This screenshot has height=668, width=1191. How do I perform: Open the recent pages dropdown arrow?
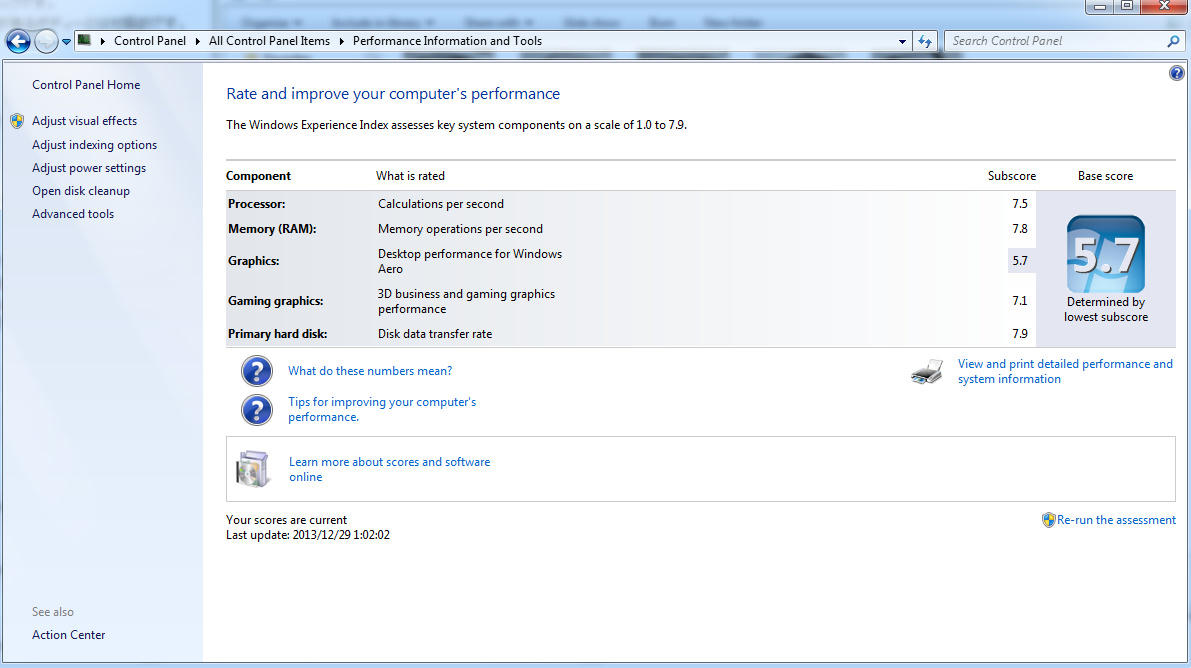tap(66, 42)
